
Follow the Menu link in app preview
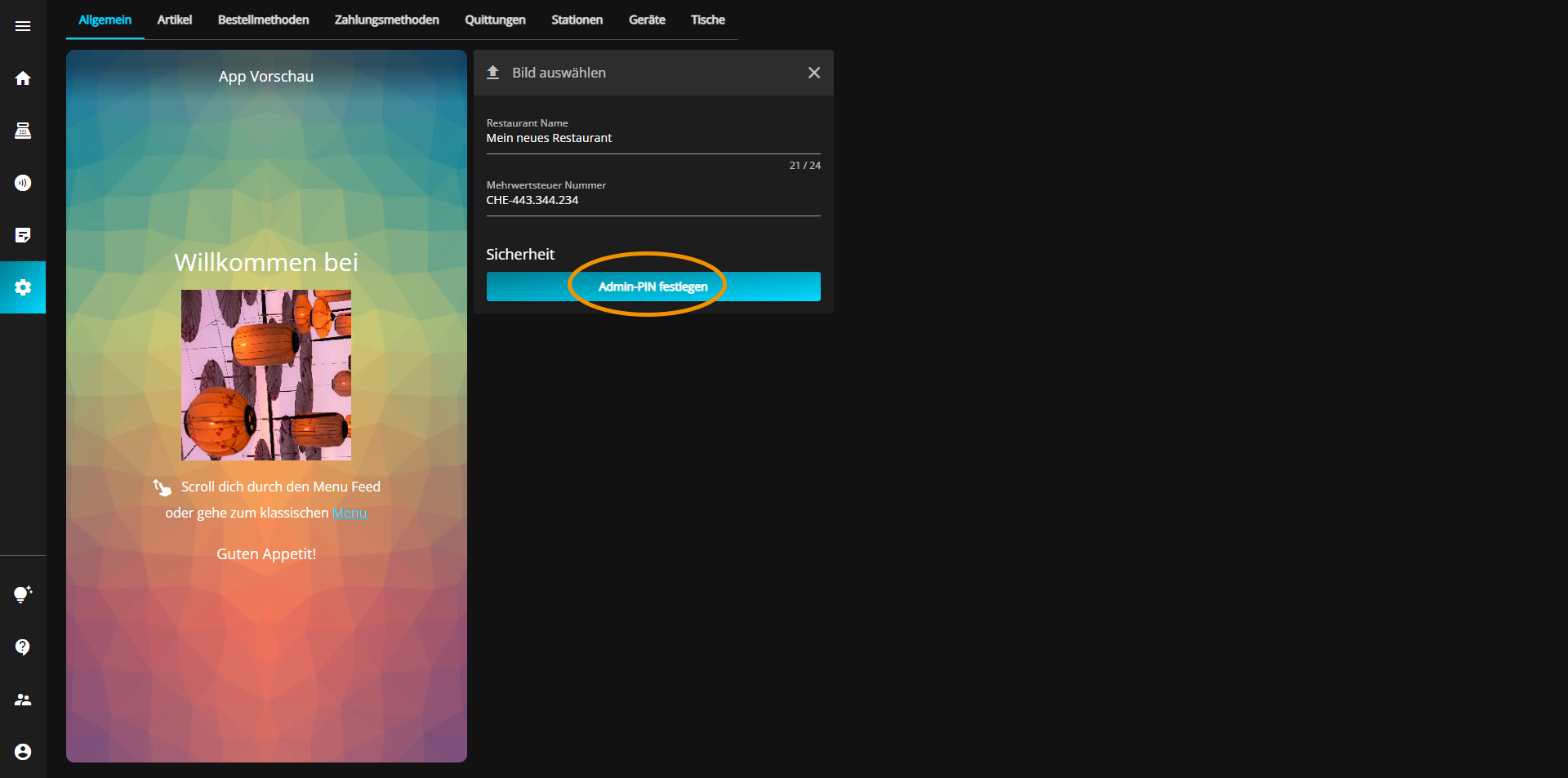tap(350, 513)
